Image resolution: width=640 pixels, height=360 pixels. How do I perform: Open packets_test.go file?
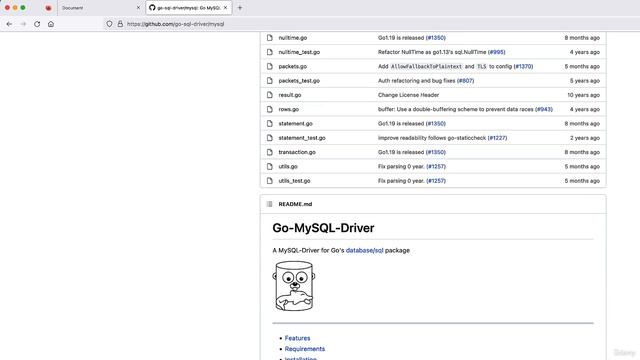299,80
